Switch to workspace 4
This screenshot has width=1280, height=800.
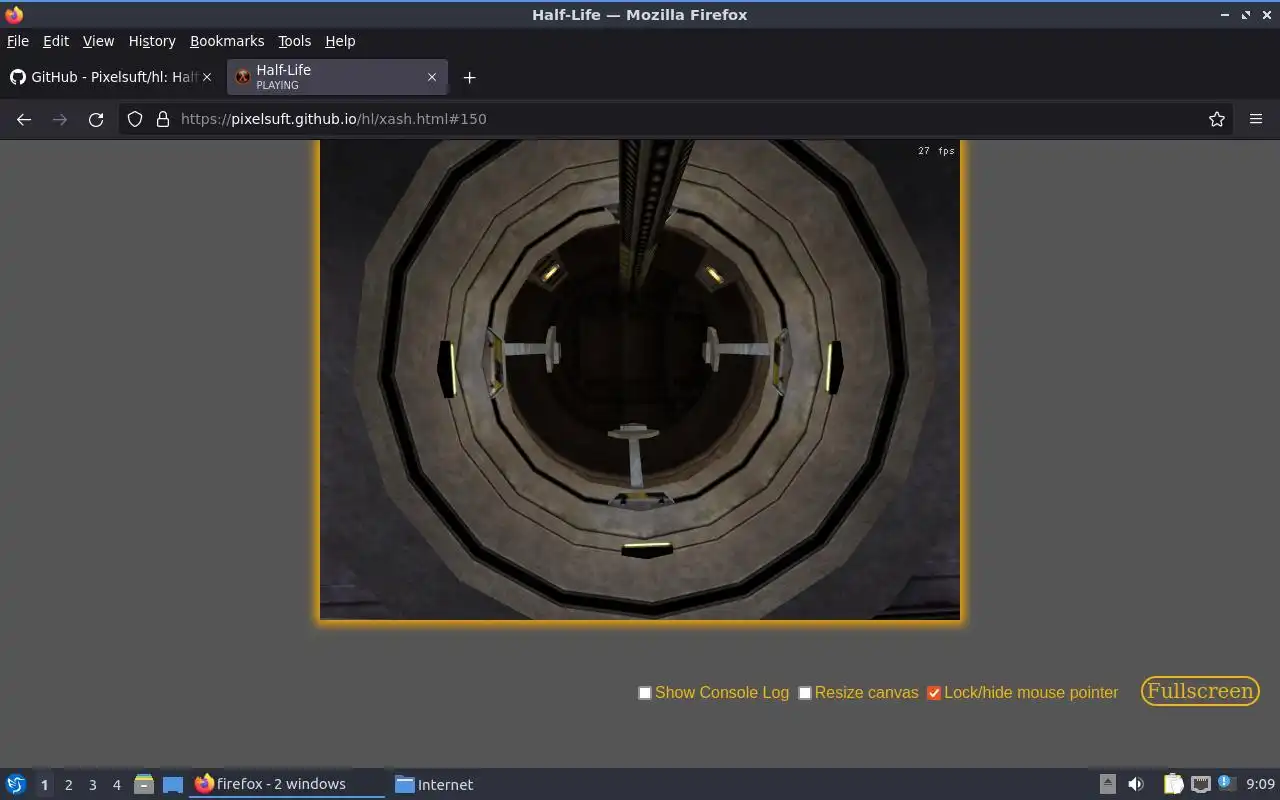(x=116, y=785)
